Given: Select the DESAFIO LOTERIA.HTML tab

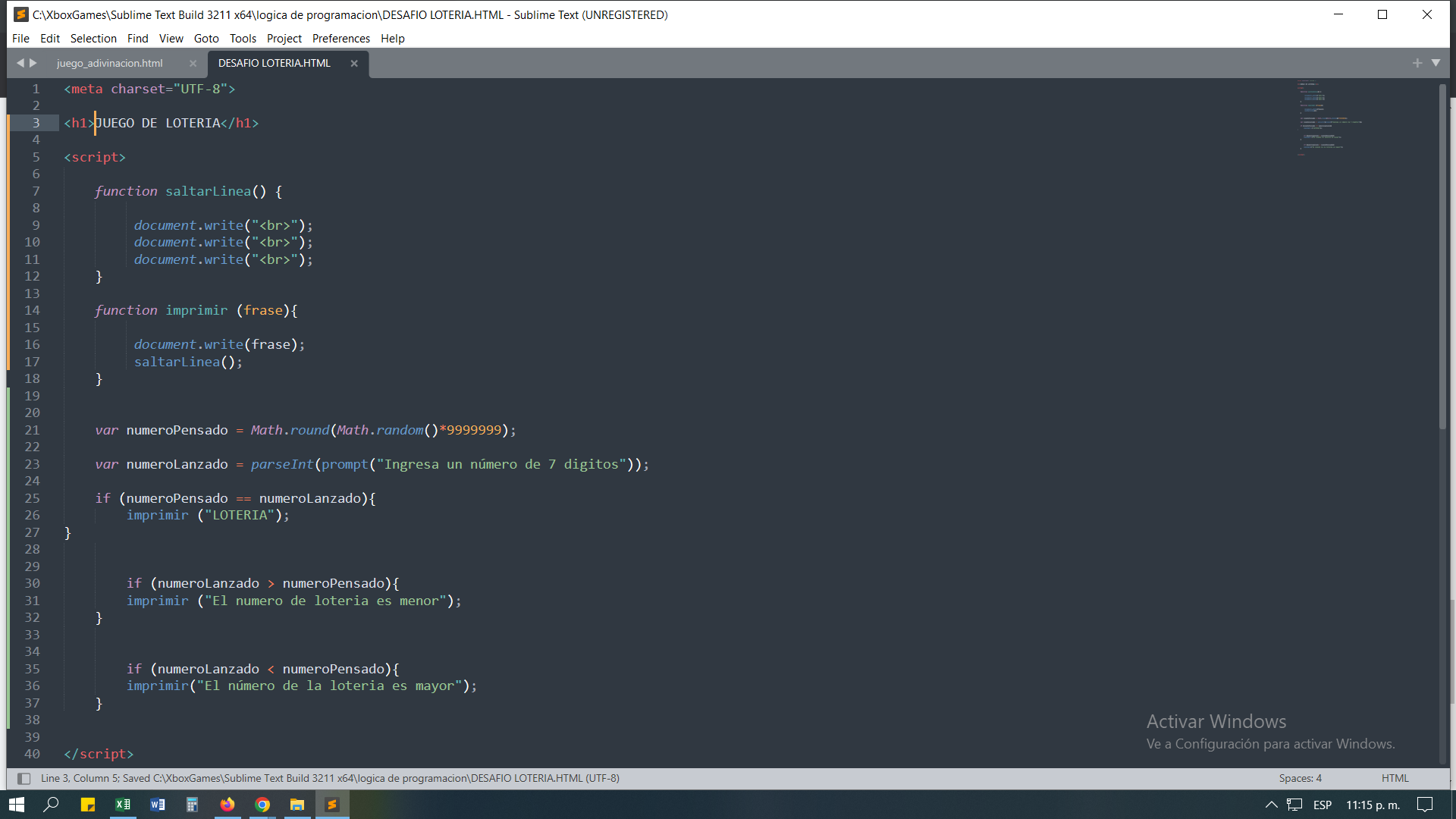Looking at the screenshot, I should [275, 64].
